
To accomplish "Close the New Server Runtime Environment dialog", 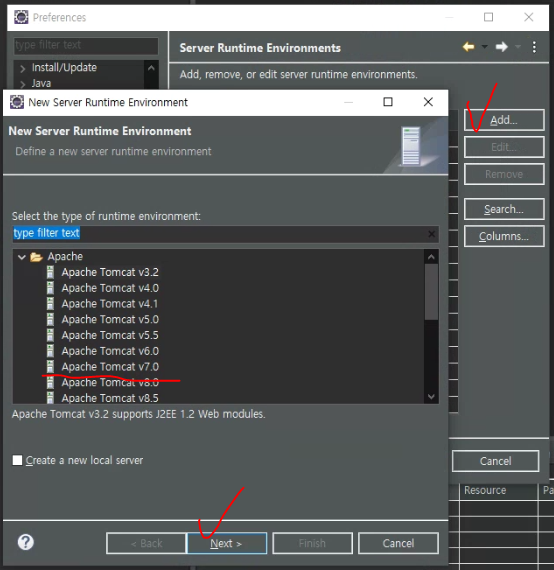I will pos(428,102).
